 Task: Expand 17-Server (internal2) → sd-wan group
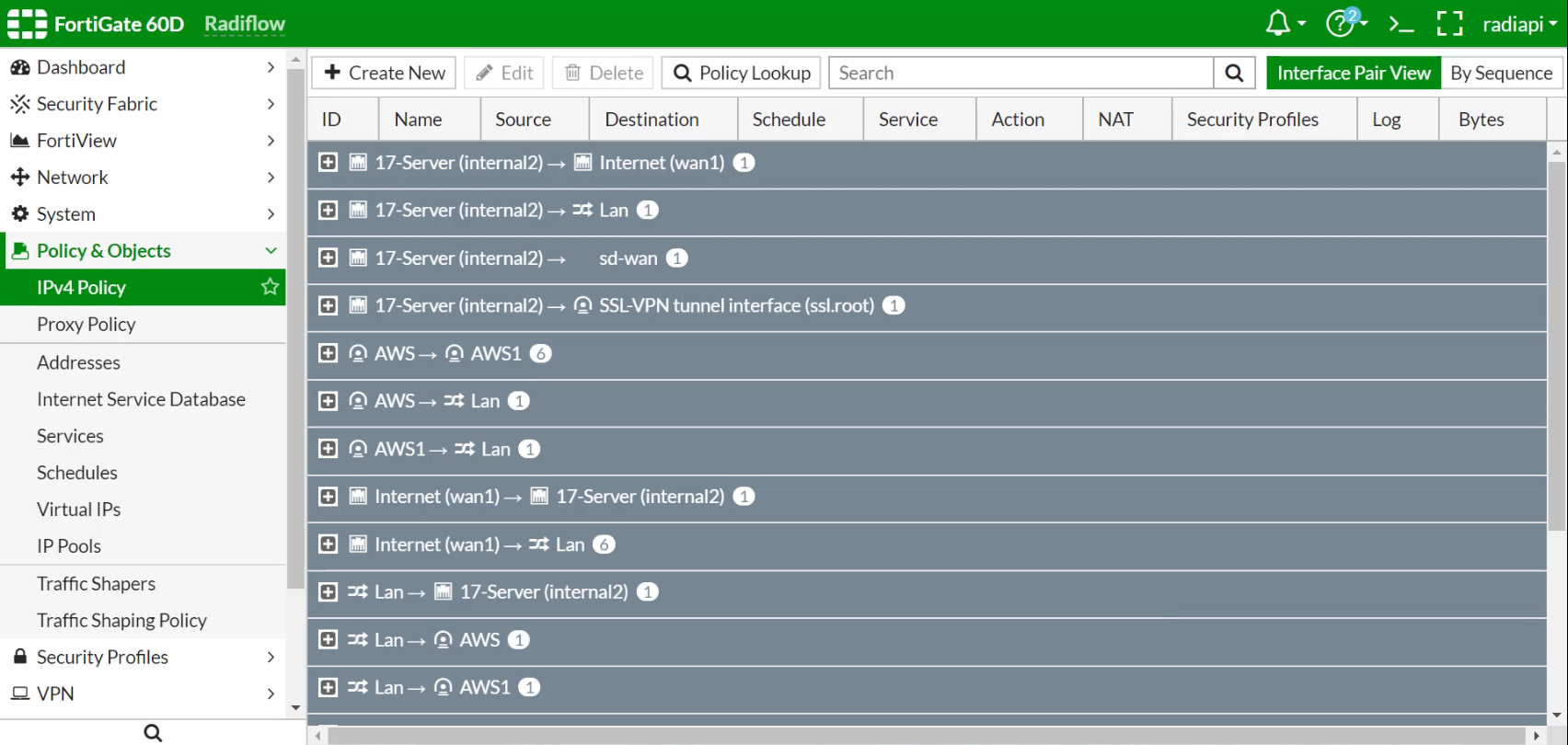coord(328,258)
